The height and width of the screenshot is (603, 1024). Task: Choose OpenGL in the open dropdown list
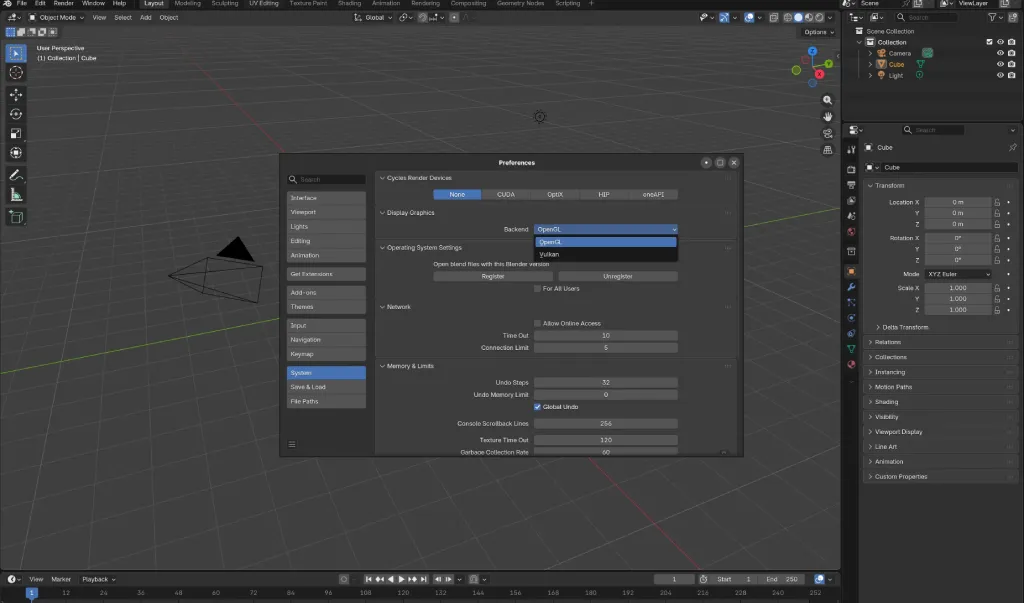tap(605, 242)
